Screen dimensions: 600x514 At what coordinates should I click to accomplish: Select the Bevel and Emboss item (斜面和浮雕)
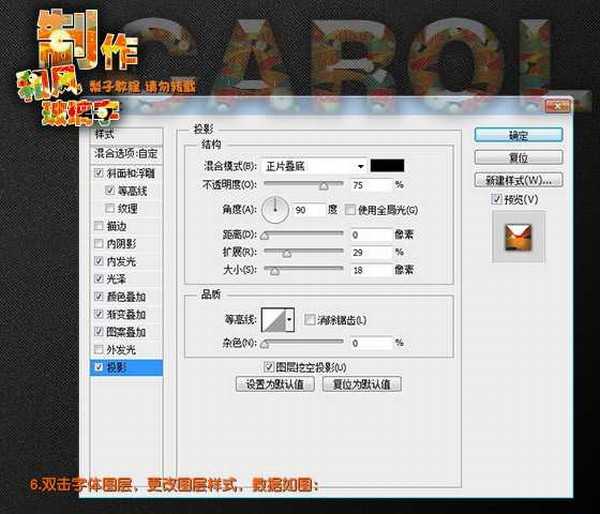(126, 172)
